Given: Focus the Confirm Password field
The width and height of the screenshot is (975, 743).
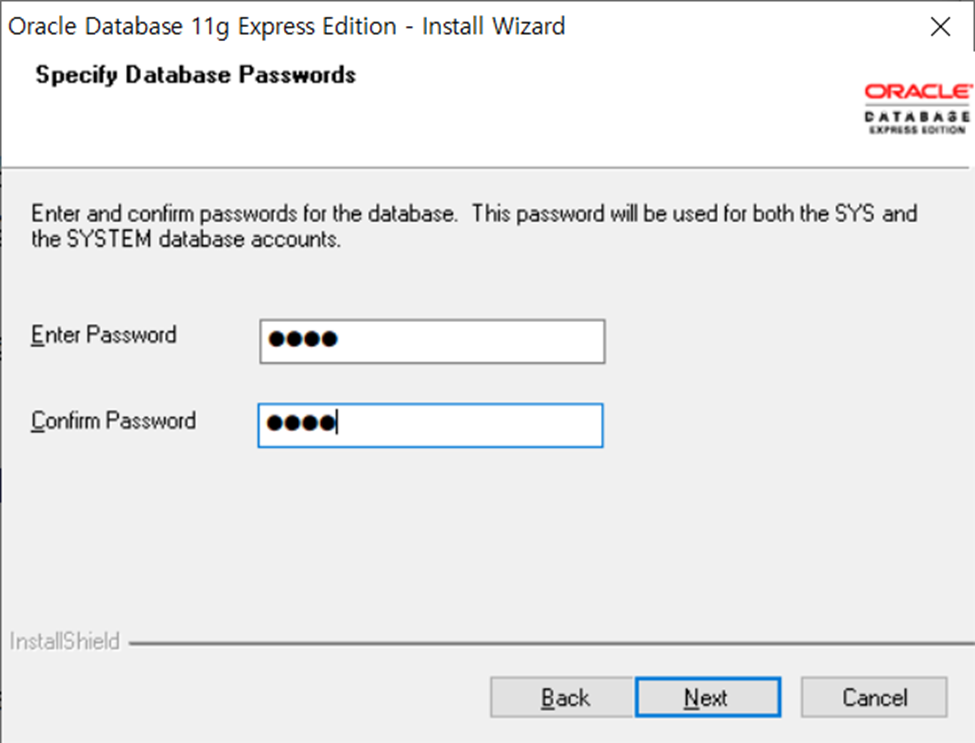Looking at the screenshot, I should point(430,425).
